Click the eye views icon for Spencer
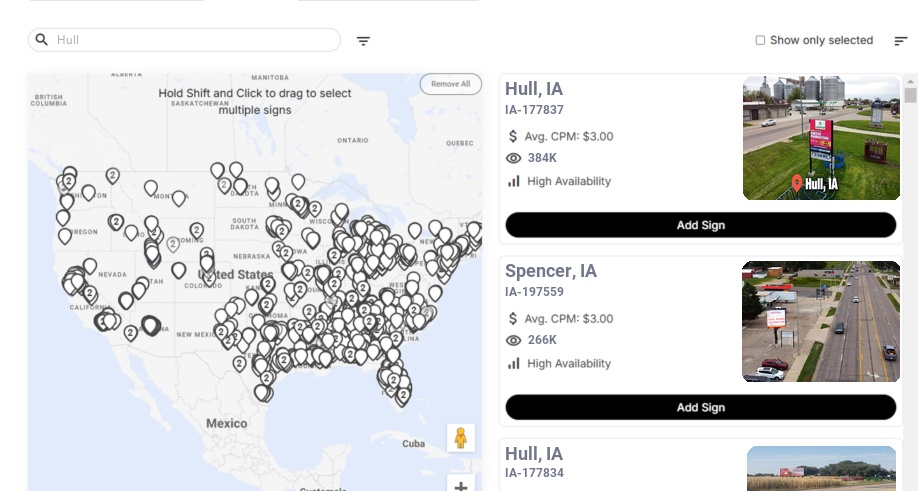Screen dimensions: 920x491 (514, 341)
